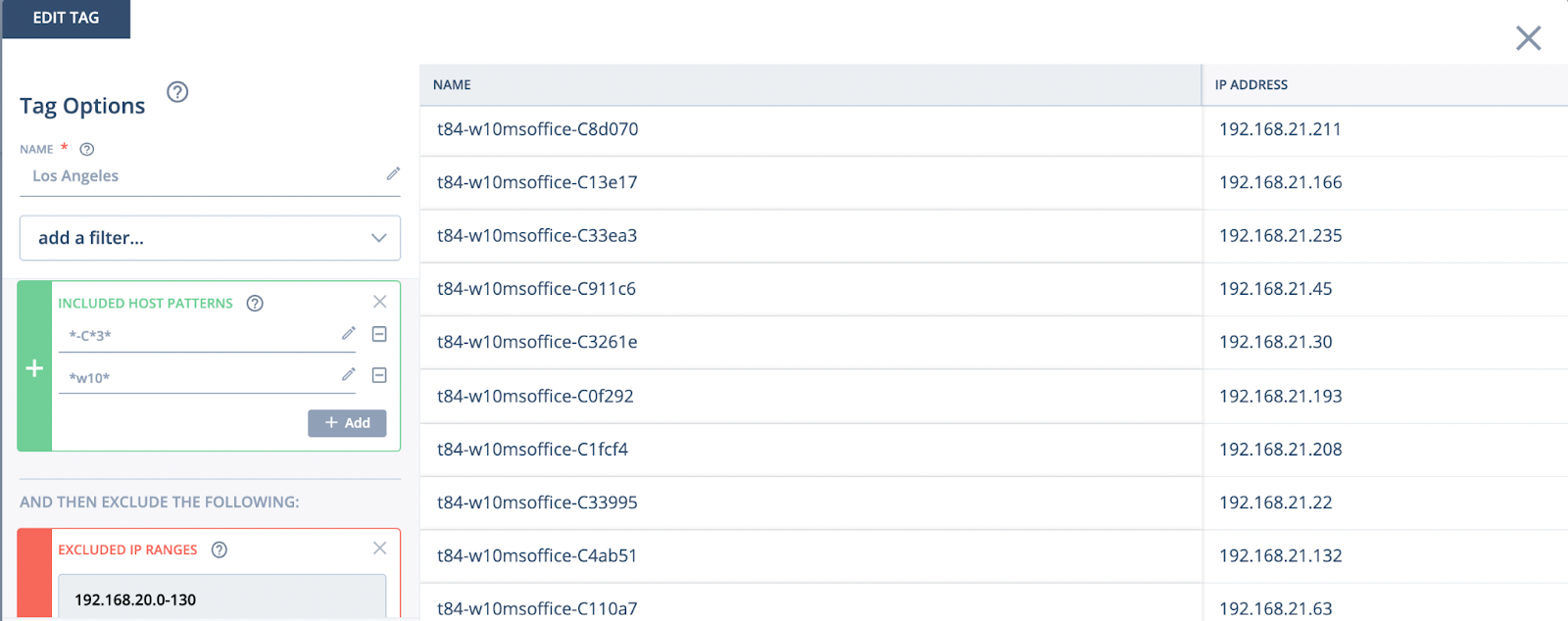
Task: Open the 'add a filter...' dropdown
Action: tap(210, 238)
